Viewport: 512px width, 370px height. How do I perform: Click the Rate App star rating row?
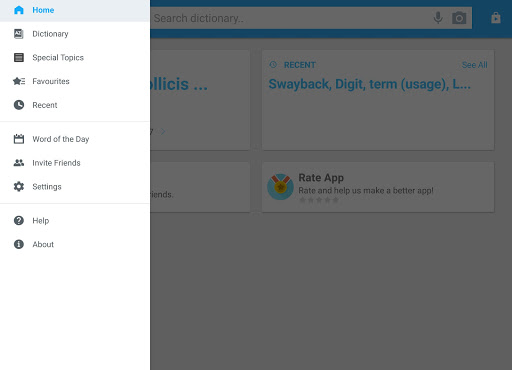319,200
